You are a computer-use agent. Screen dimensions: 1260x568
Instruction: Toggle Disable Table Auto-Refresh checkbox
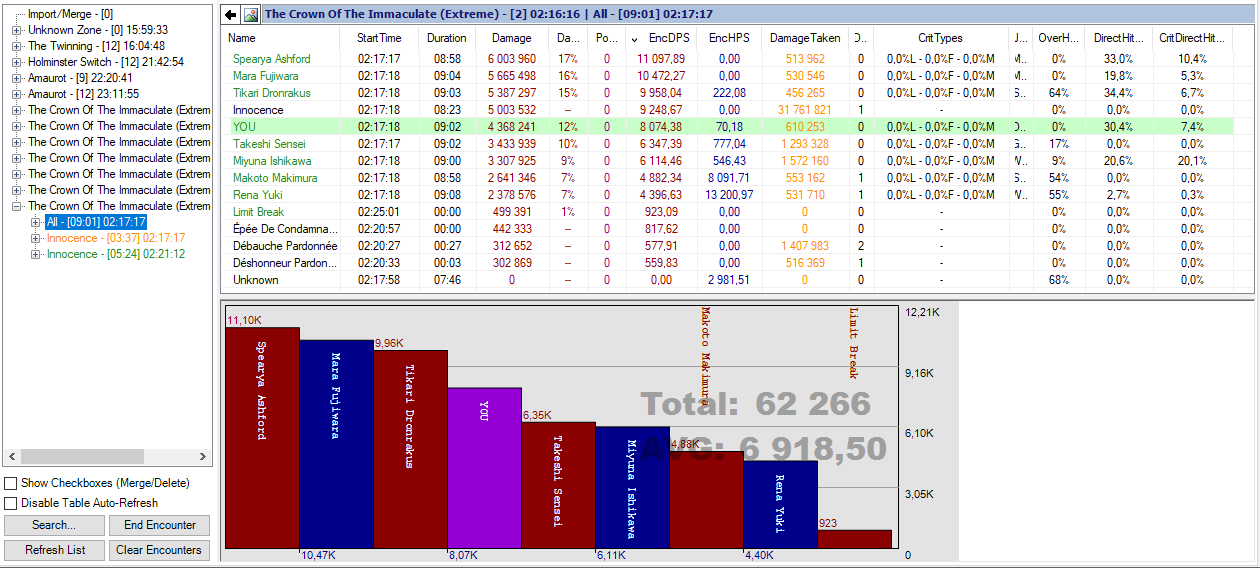pyautogui.click(x=11, y=503)
